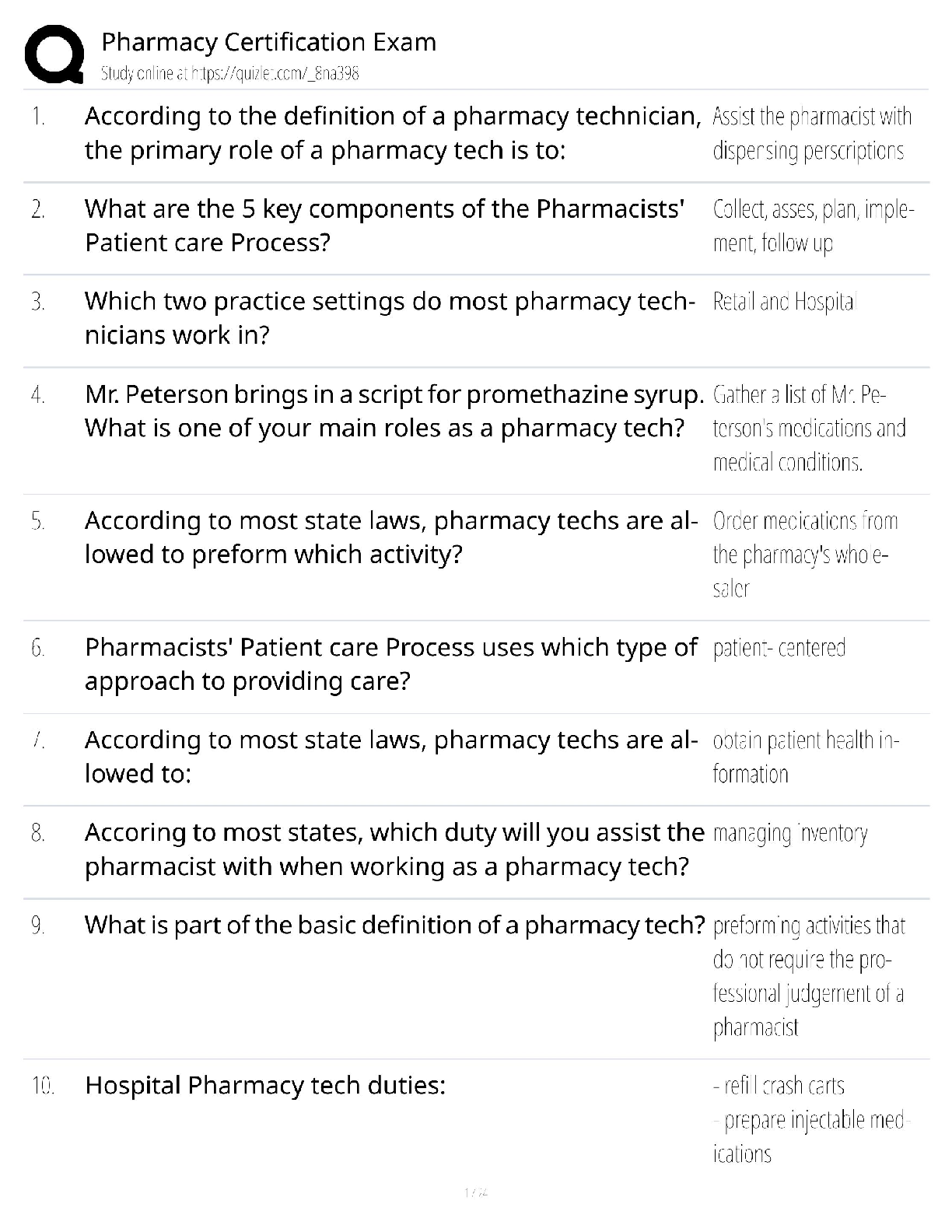Click the Quizlet logo icon
The image size is (952, 1232).
(54, 53)
